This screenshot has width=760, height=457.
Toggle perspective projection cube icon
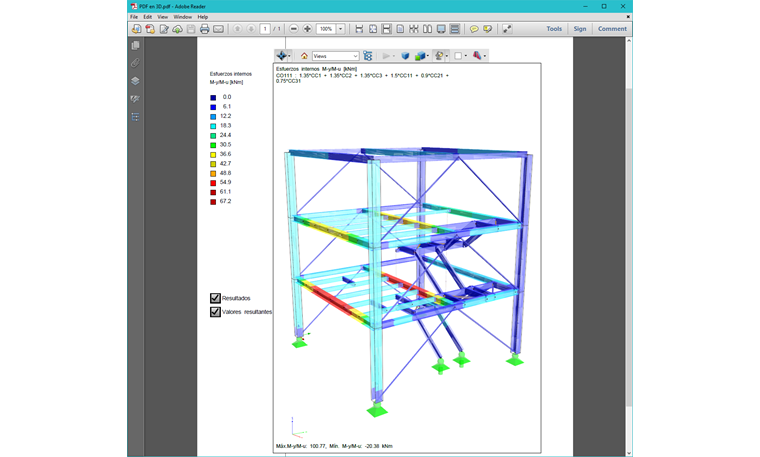coord(405,56)
